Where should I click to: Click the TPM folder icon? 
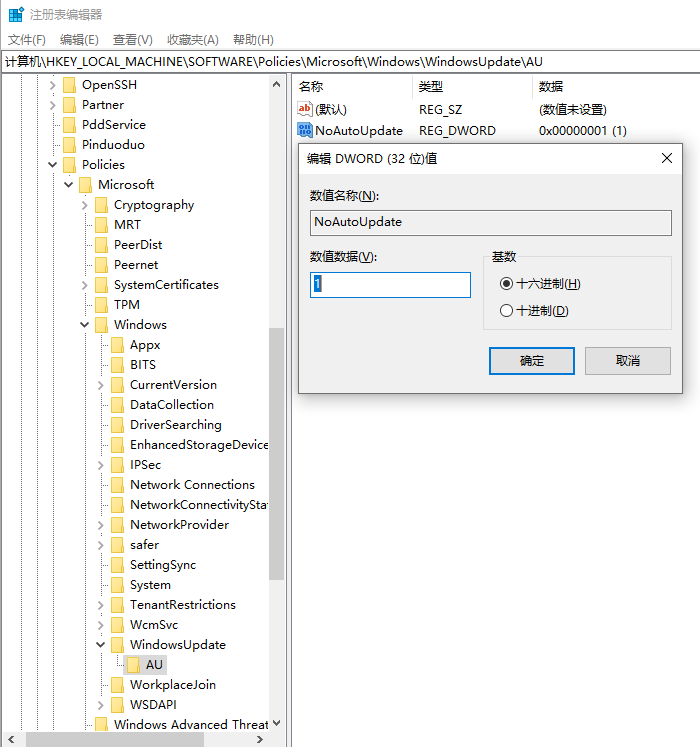[x=101, y=305]
